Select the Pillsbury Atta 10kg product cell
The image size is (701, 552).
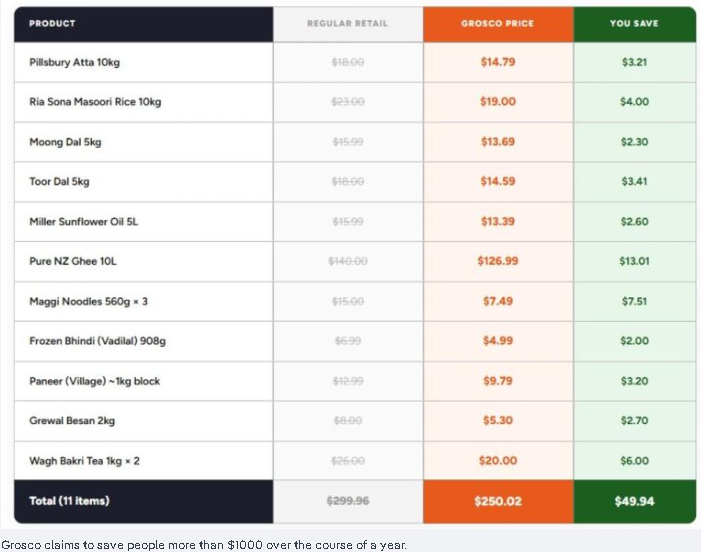point(75,62)
